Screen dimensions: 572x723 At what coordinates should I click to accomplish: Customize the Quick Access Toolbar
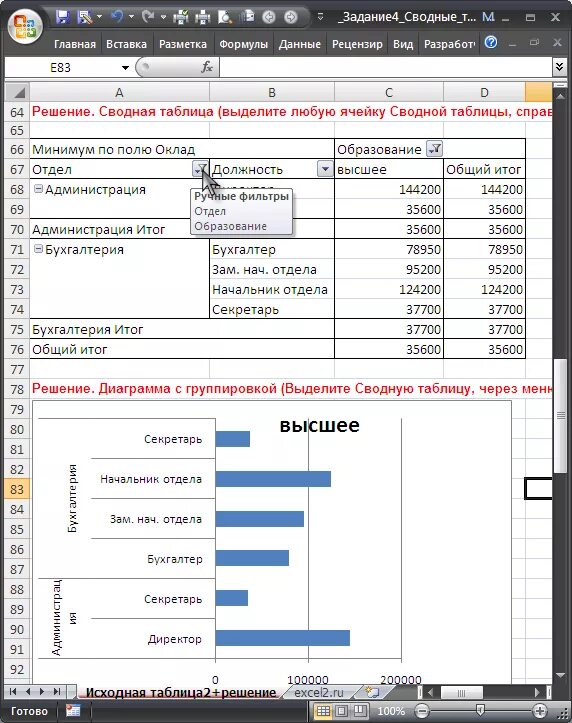point(320,18)
